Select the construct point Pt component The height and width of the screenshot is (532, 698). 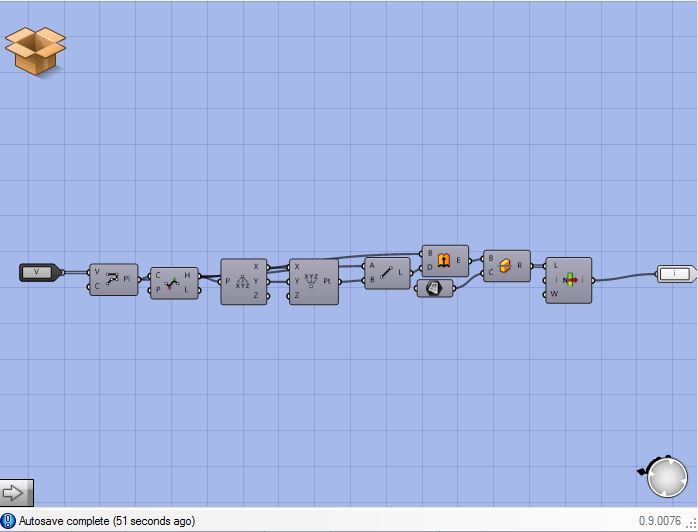coord(311,282)
